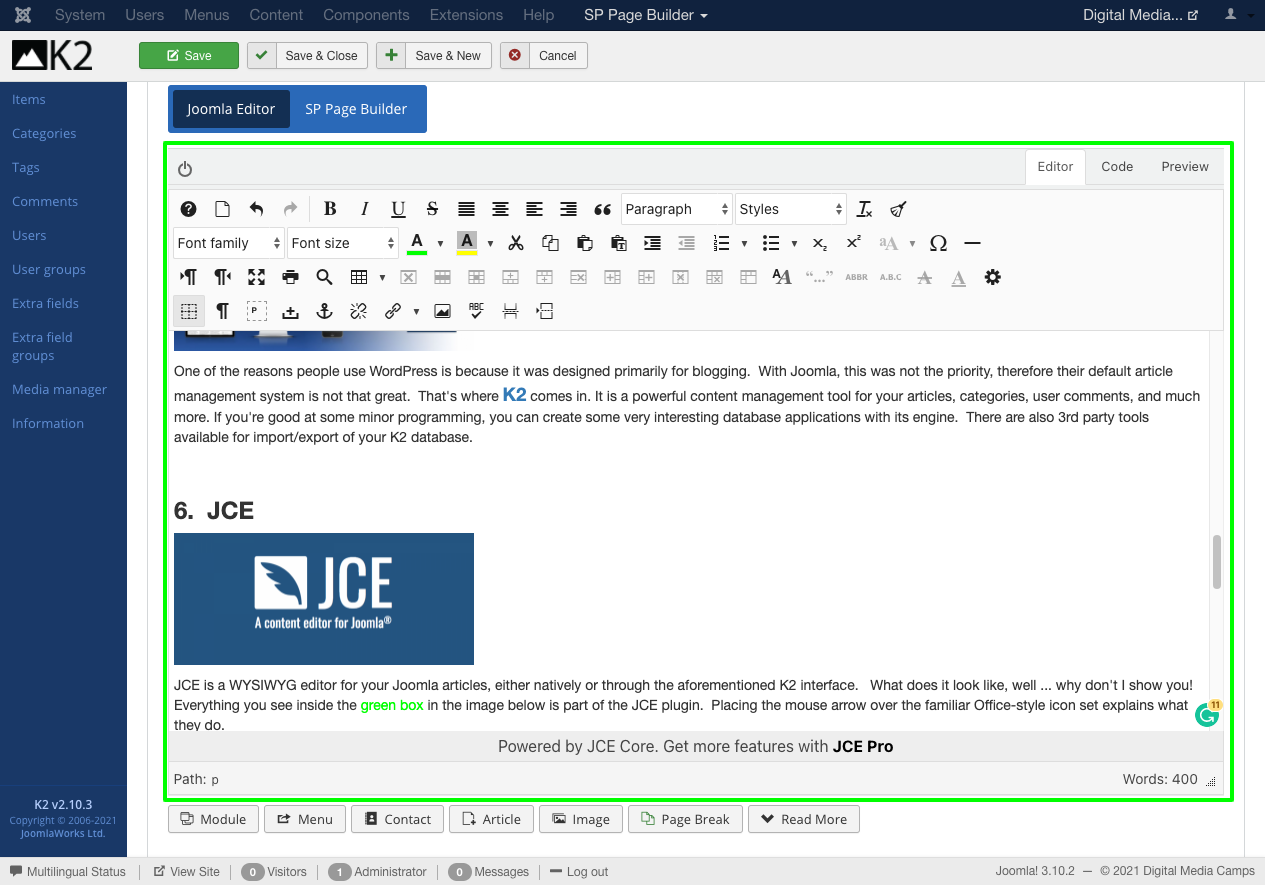
Task: Click the Read More button
Action: pyautogui.click(x=803, y=819)
